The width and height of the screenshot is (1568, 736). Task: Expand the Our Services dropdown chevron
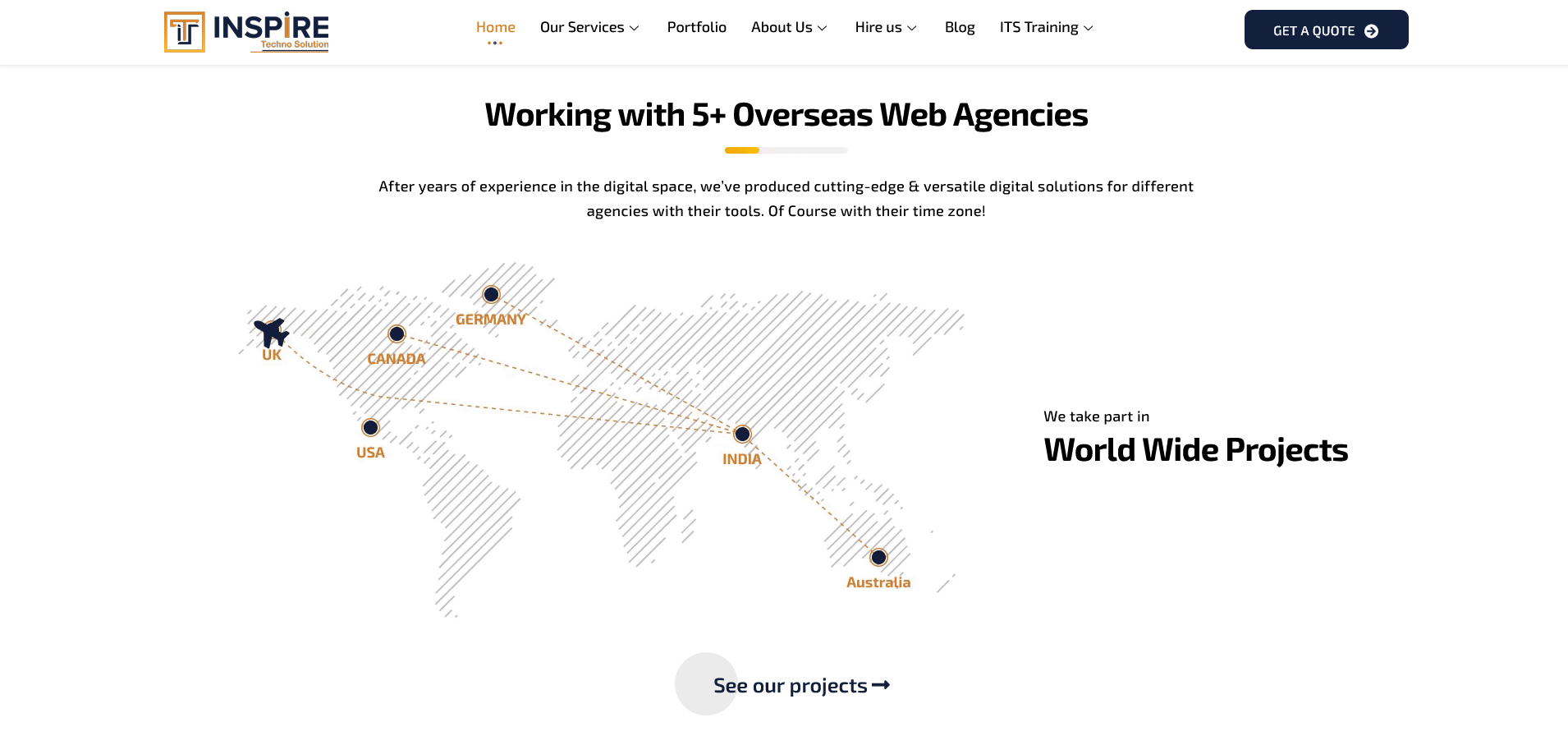click(x=634, y=28)
